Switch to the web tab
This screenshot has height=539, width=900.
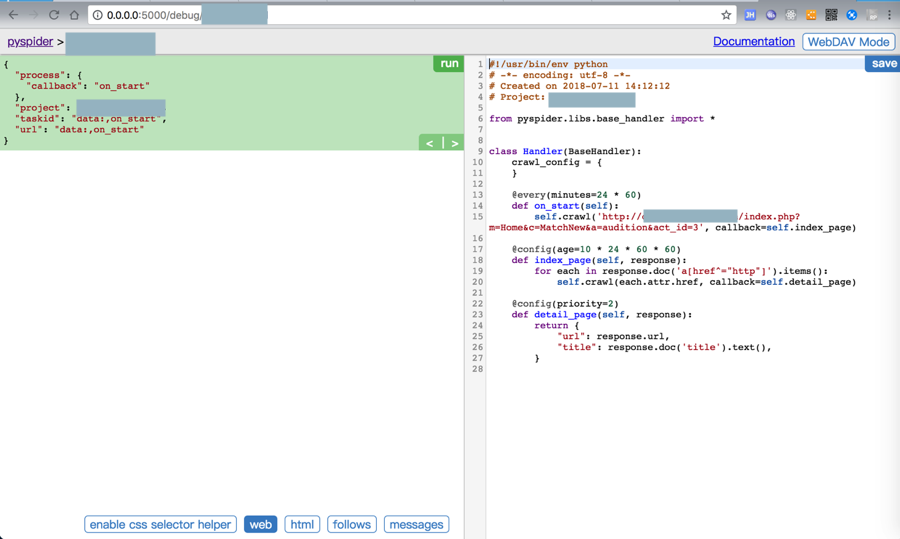(261, 524)
